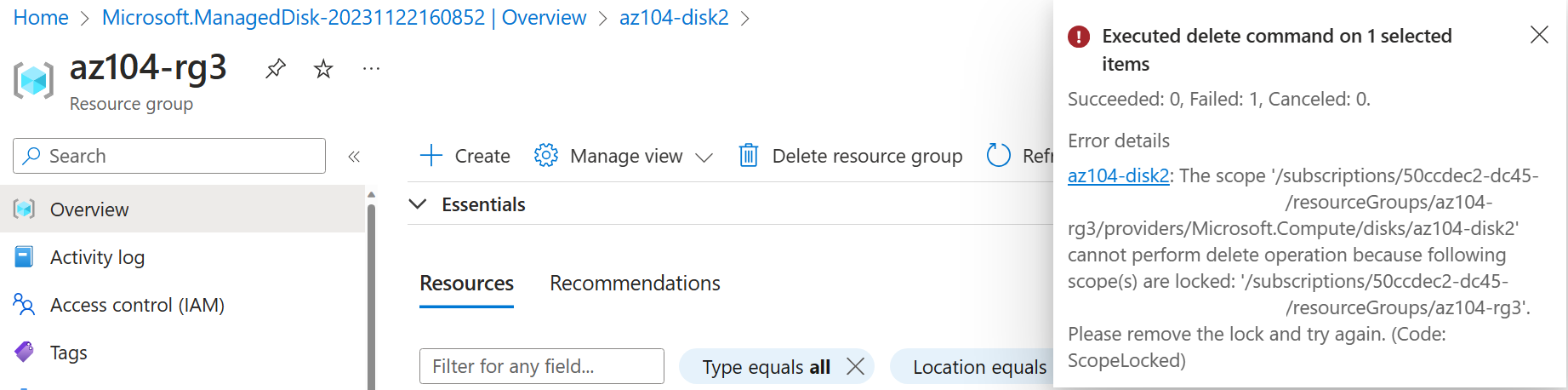The height and width of the screenshot is (390, 1568).
Task: Click the sidebar Search box
Action: tap(169, 156)
